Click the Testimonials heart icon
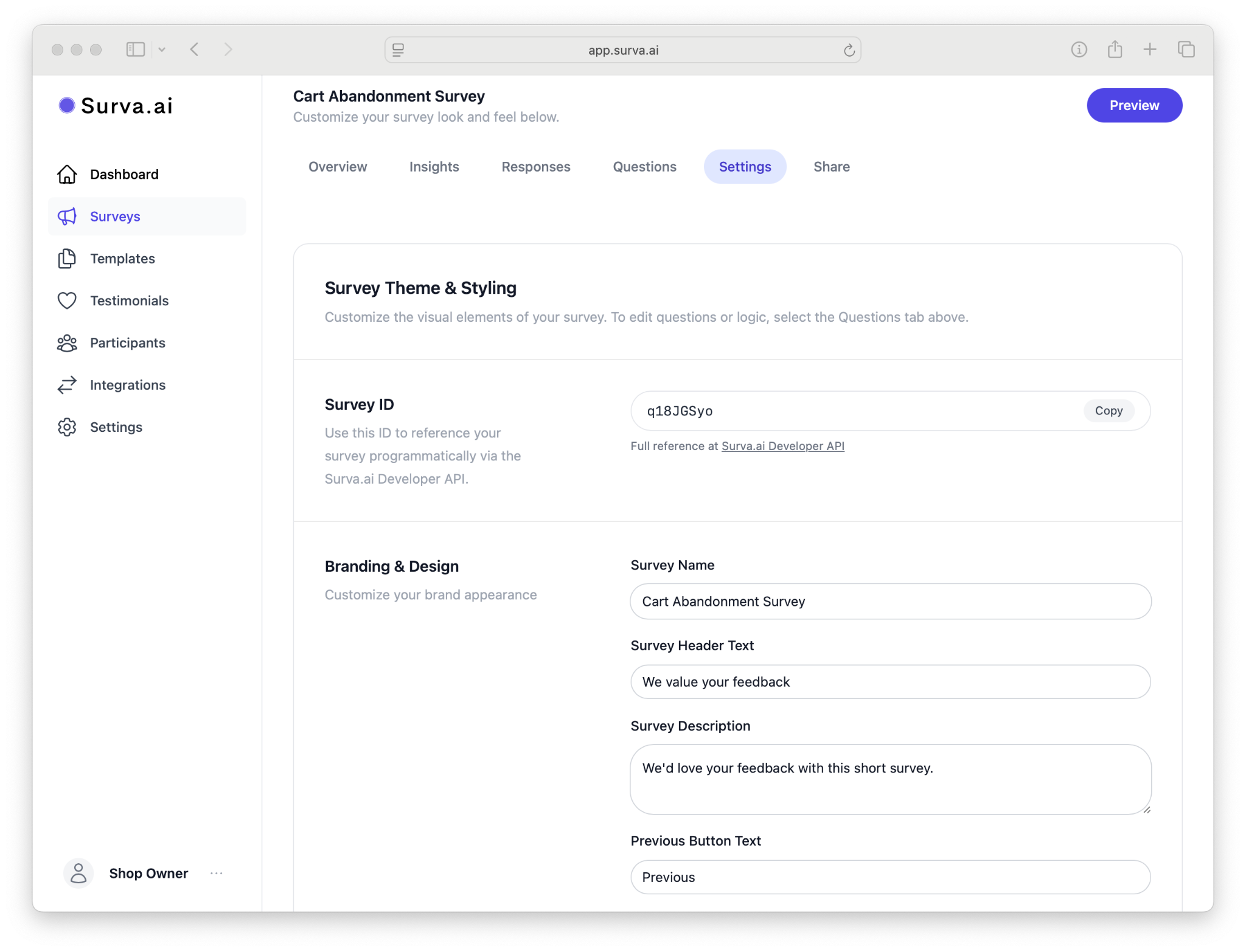This screenshot has height=952, width=1246. click(x=67, y=301)
